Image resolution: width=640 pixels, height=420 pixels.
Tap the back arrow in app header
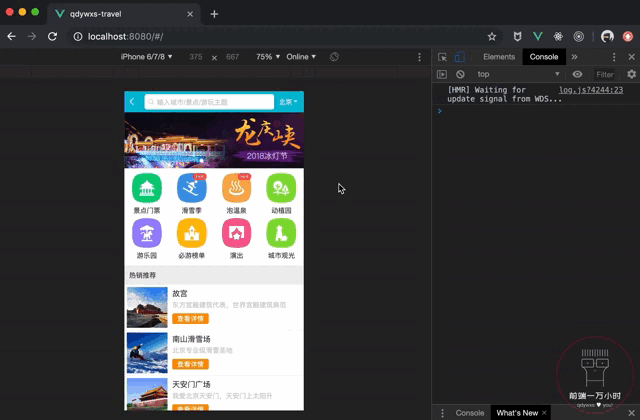click(x=132, y=102)
